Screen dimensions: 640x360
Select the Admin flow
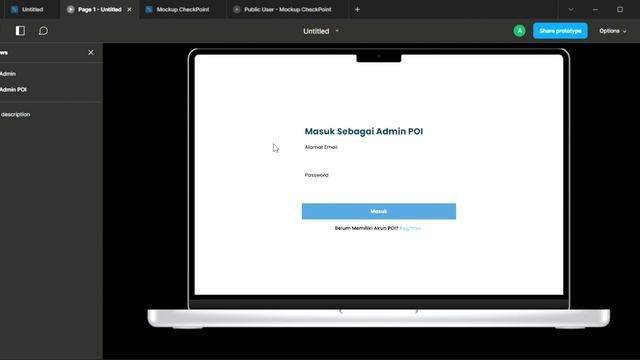pyautogui.click(x=8, y=74)
